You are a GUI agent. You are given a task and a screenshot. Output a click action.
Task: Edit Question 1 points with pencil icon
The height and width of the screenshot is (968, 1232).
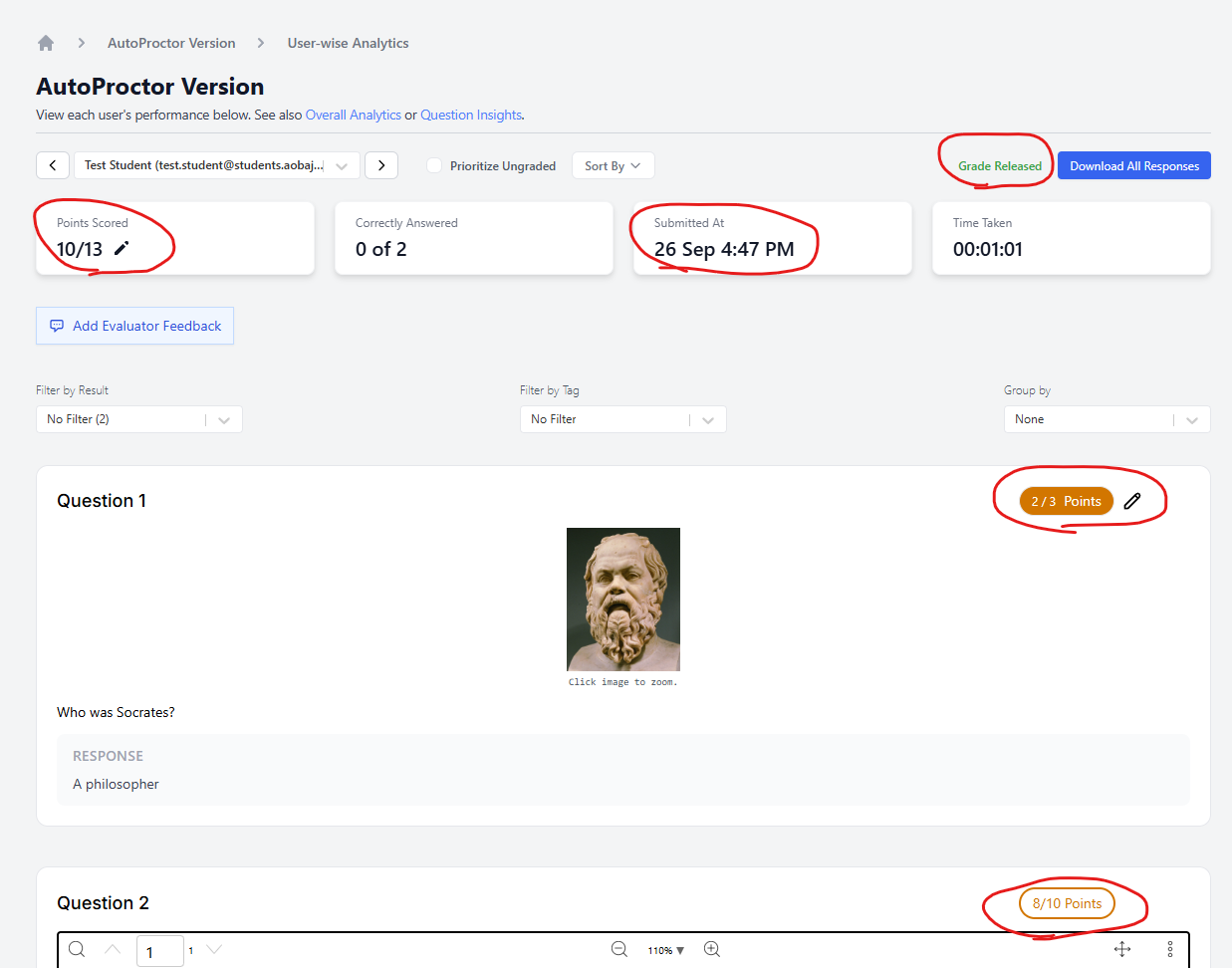(x=1132, y=501)
